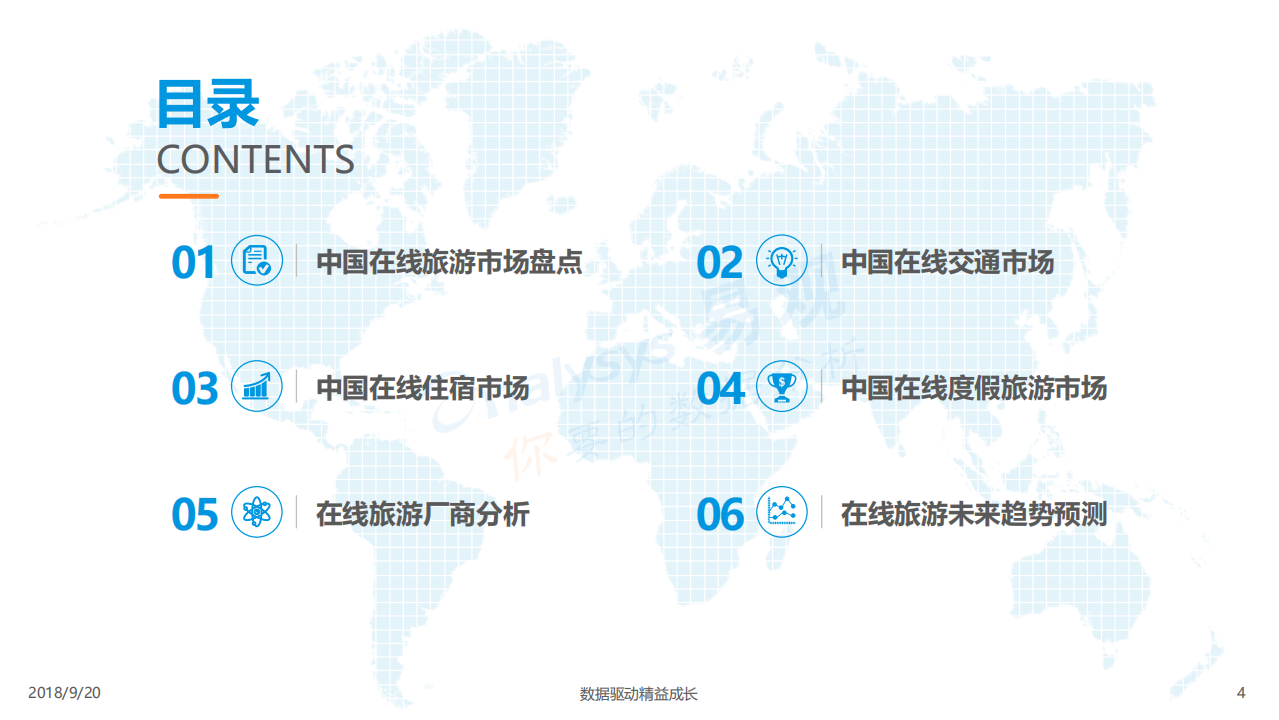Click the date 2018/9/20 in the footer

(x=61, y=691)
